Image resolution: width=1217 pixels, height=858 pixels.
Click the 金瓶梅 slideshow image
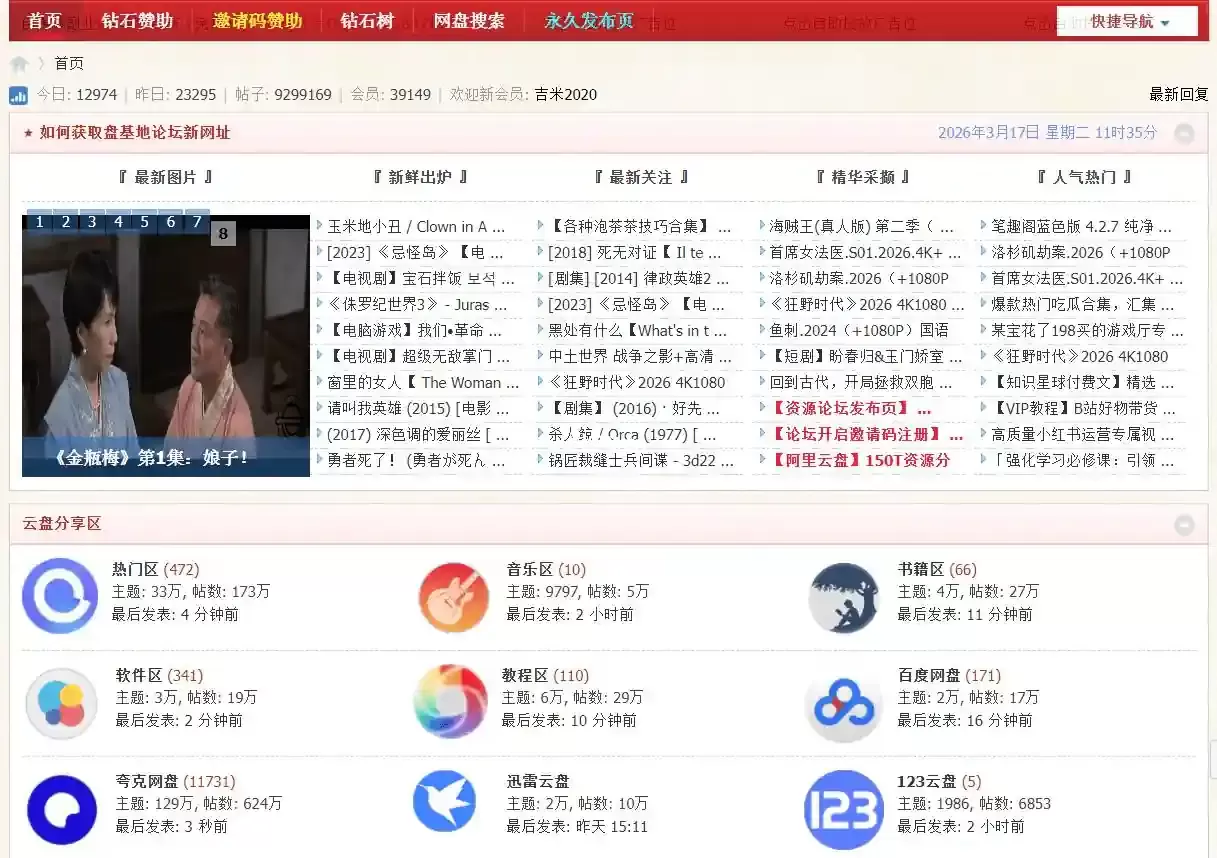166,345
